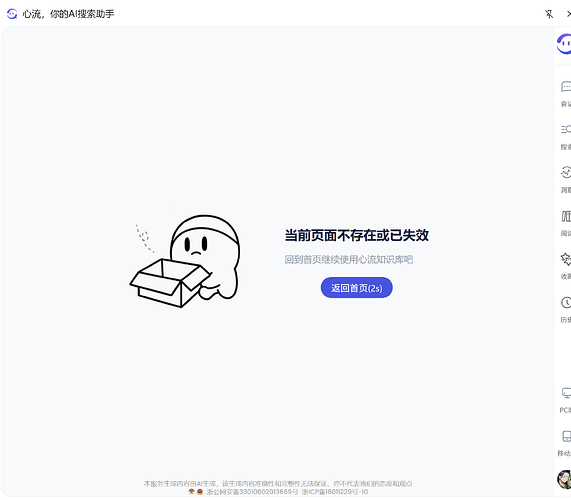Open the 浙公网安备 registration link
571x500 pixels.
pos(252,492)
